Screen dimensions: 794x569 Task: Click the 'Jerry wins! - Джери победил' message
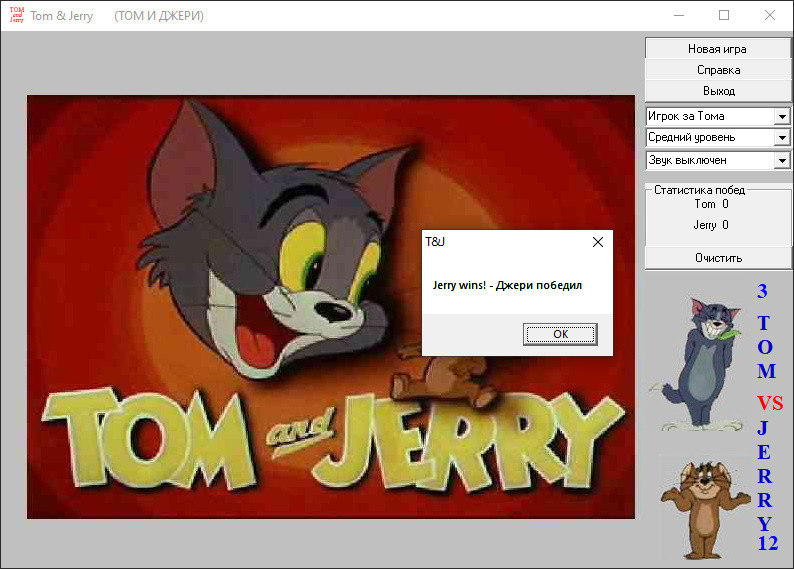[507, 285]
